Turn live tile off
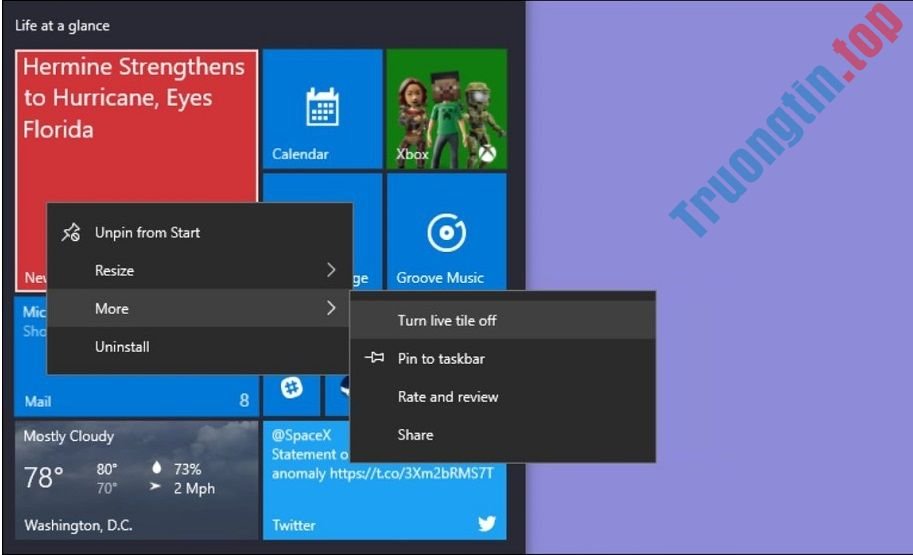This screenshot has height=555, width=913. pos(502,320)
